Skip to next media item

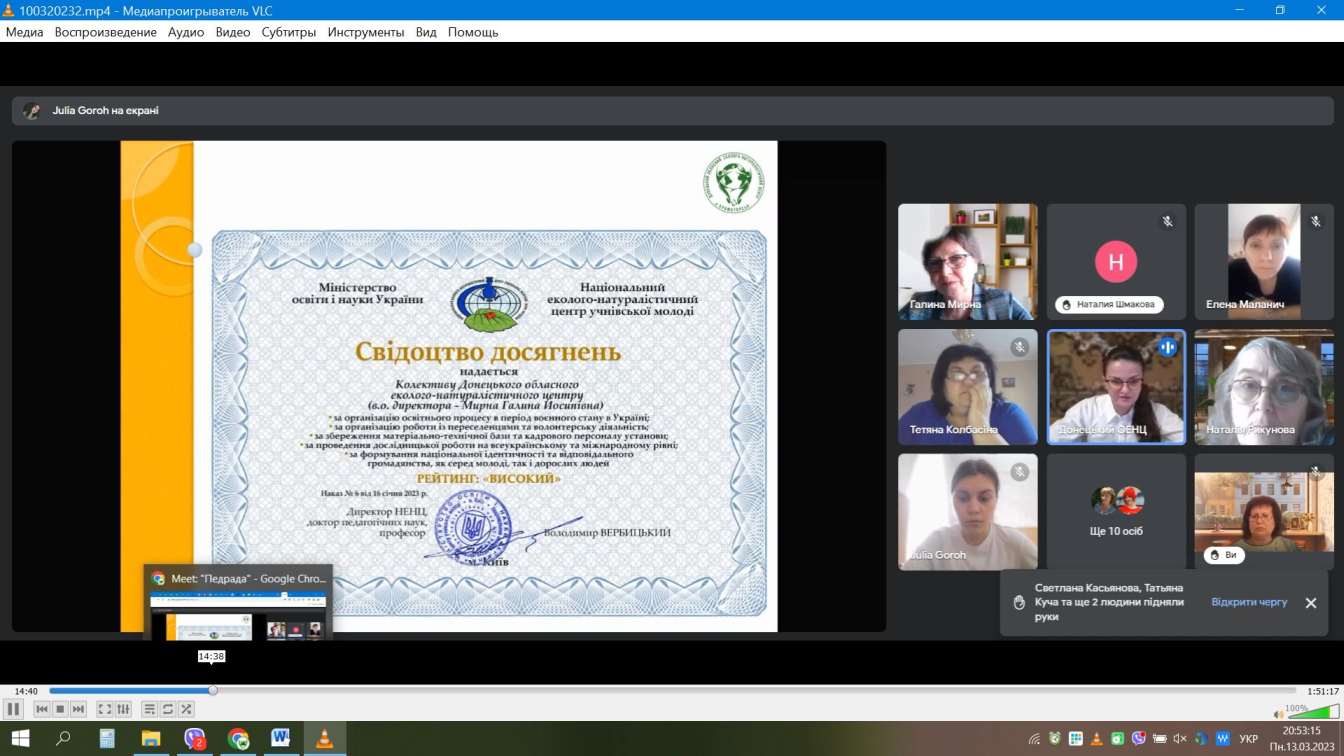click(x=78, y=709)
